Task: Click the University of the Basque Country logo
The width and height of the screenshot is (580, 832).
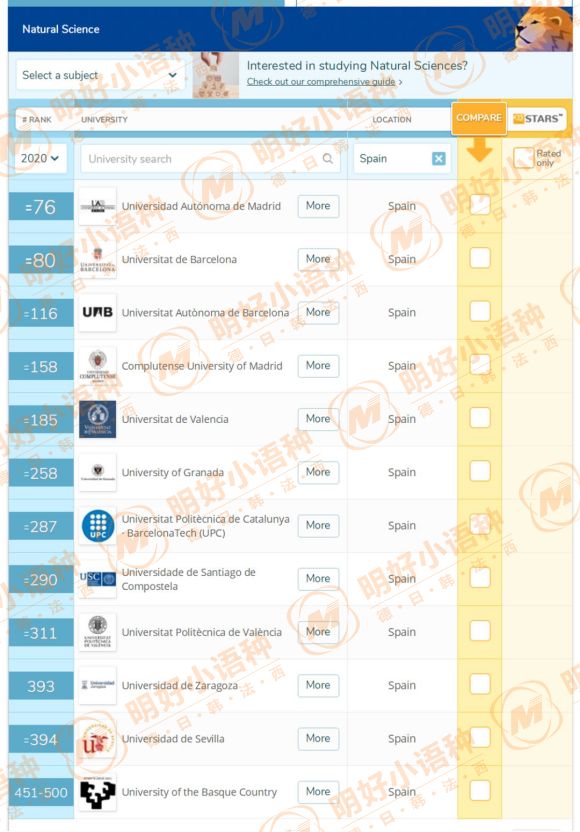Action: pyautogui.click(x=98, y=792)
